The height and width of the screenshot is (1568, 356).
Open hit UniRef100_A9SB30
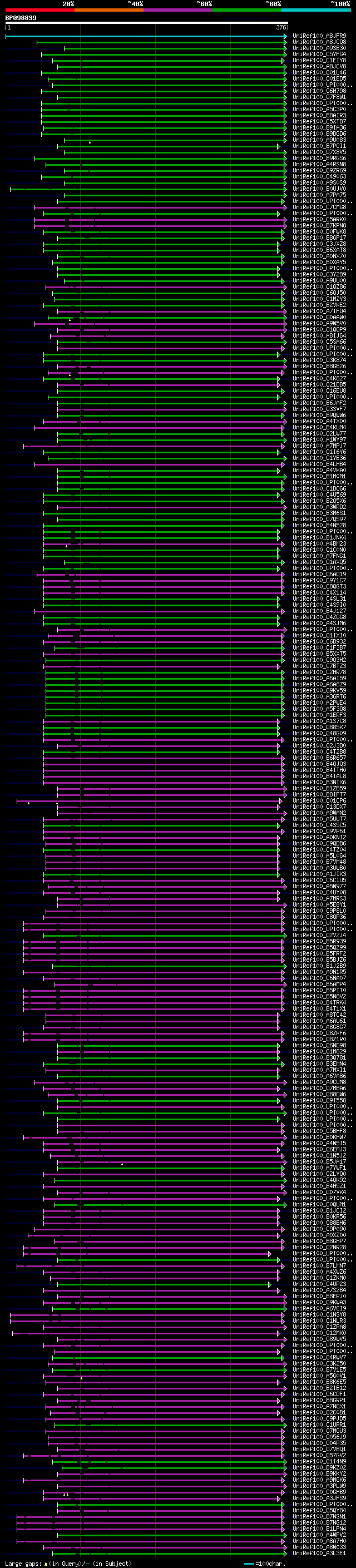pos(319,48)
